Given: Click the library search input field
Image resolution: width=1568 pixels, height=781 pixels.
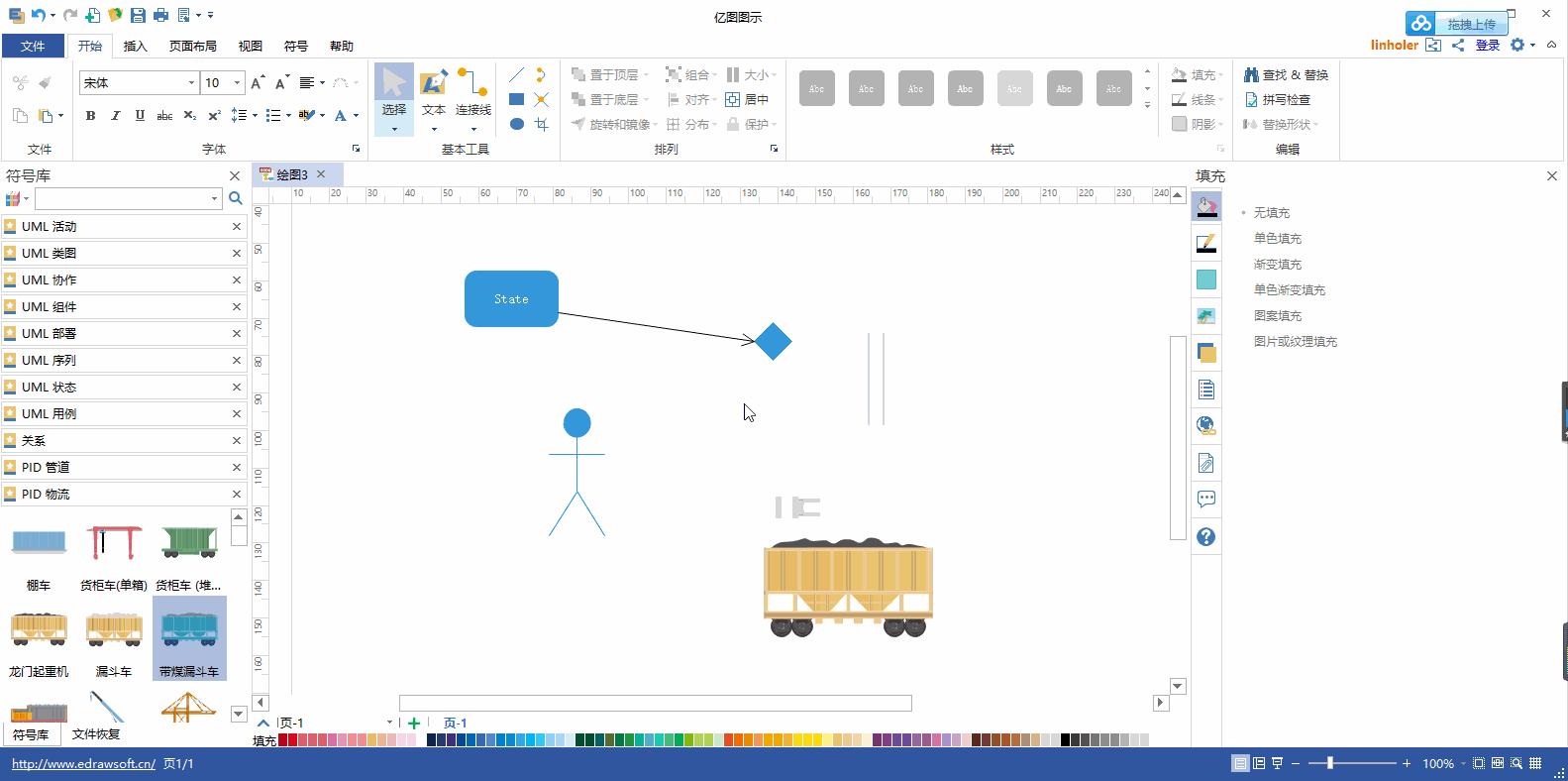Looking at the screenshot, I should pyautogui.click(x=122, y=198).
